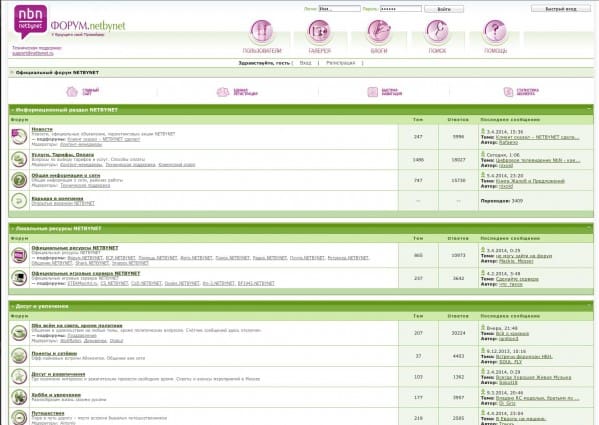Image resolution: width=599 pixels, height=425 pixels.
Task: Open the Хобби и увлечения forum
Action: pos(56,395)
